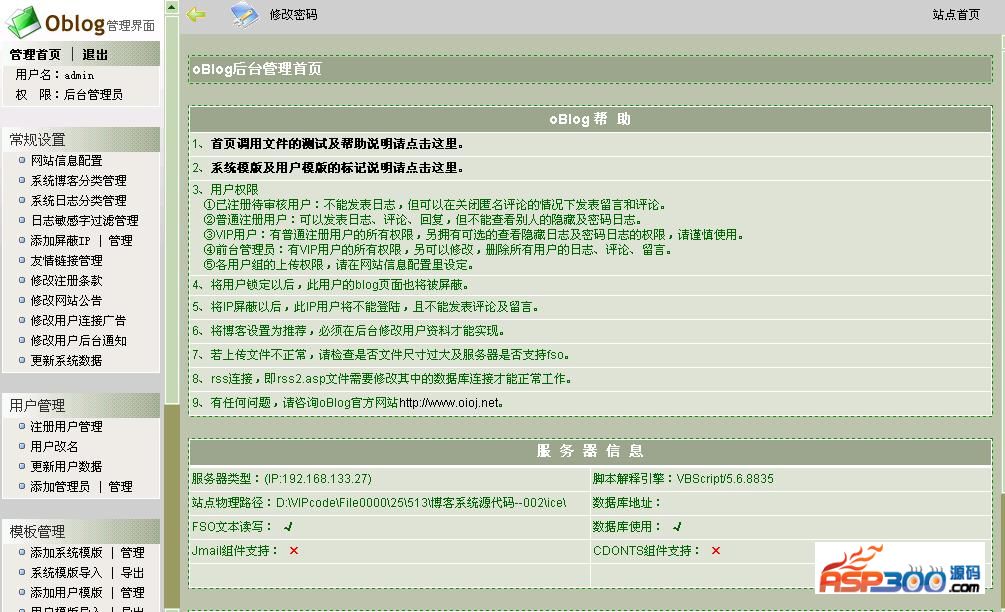Click the 模板管理 section header
The height and width of the screenshot is (612, 1005).
(x=81, y=532)
